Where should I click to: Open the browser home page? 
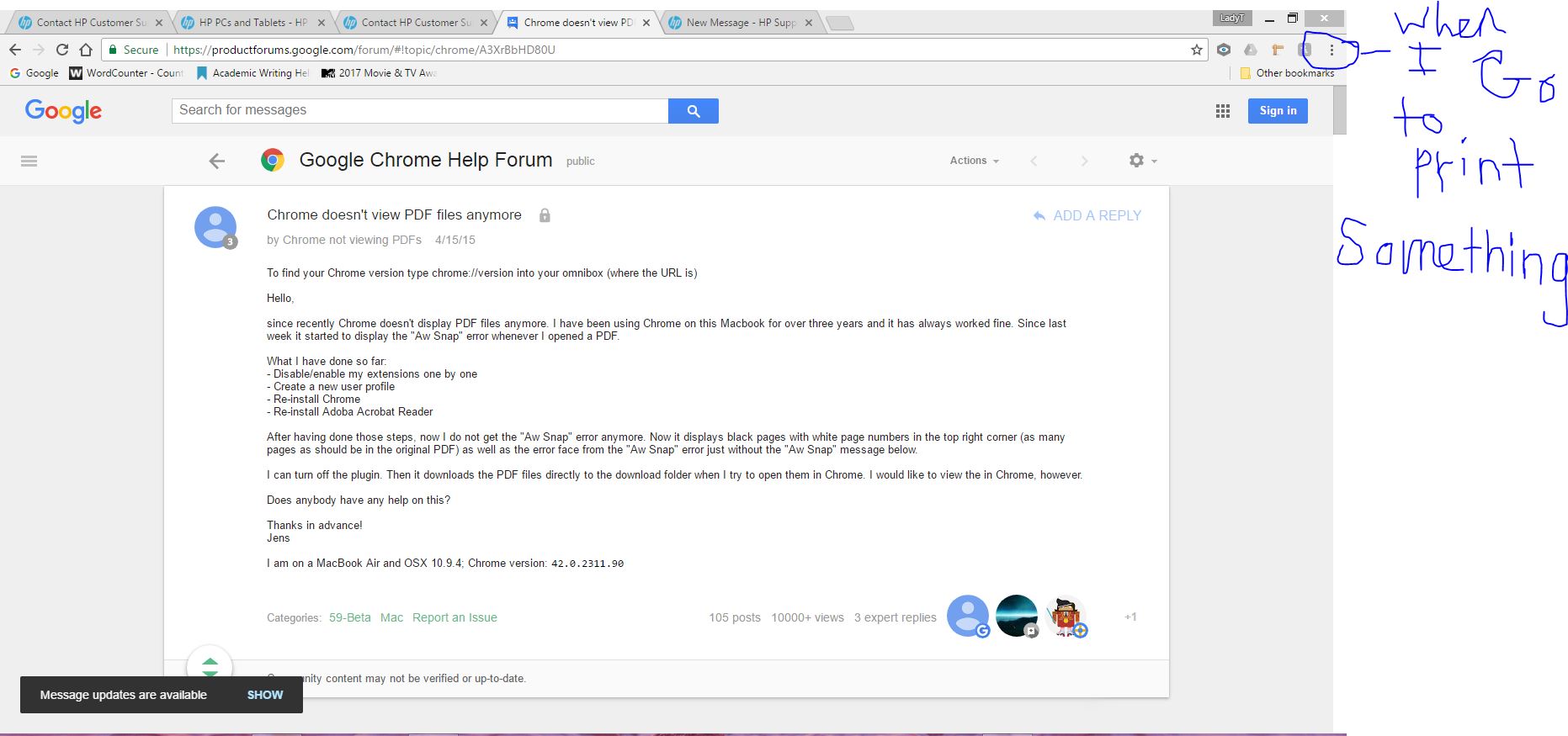(x=86, y=50)
